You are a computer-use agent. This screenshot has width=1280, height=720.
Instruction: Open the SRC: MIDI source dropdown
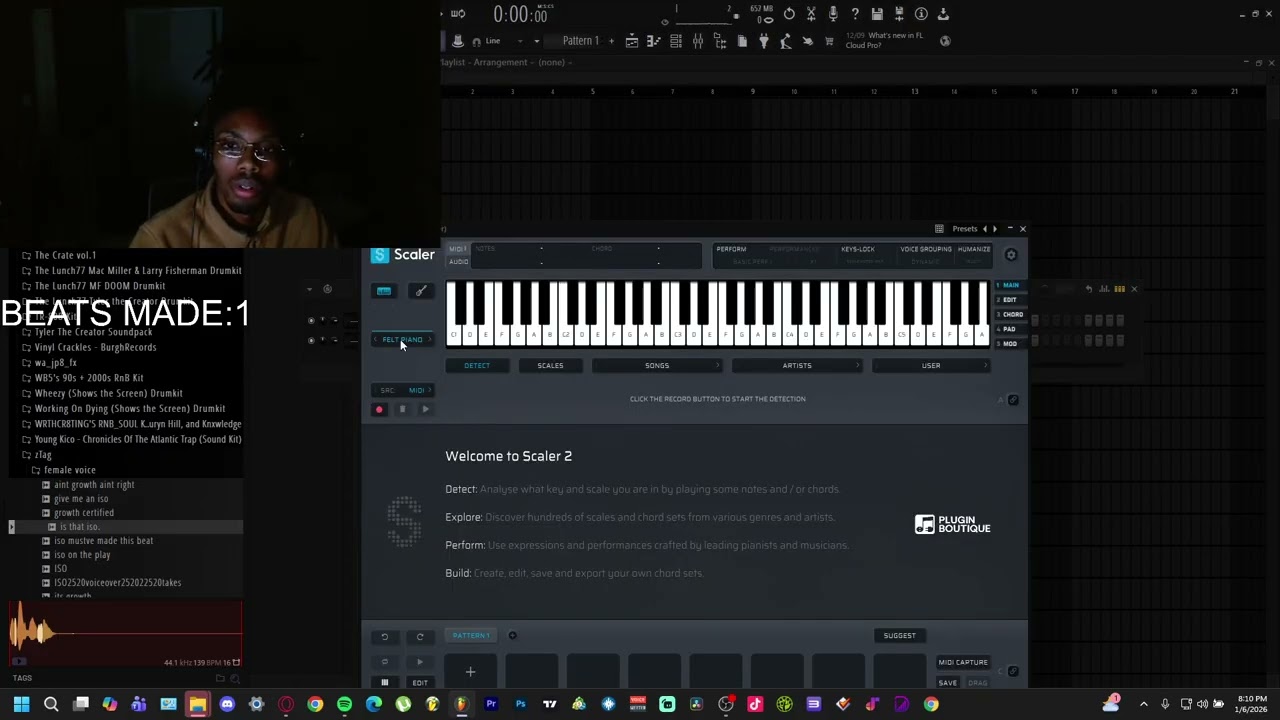(x=405, y=390)
